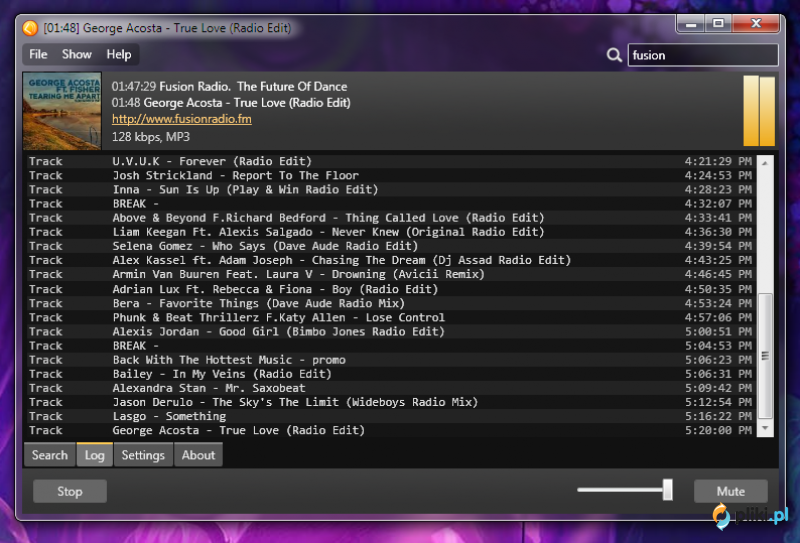Select Armin Van Buuren - Drowning row
800x543 pixels.
click(391, 275)
